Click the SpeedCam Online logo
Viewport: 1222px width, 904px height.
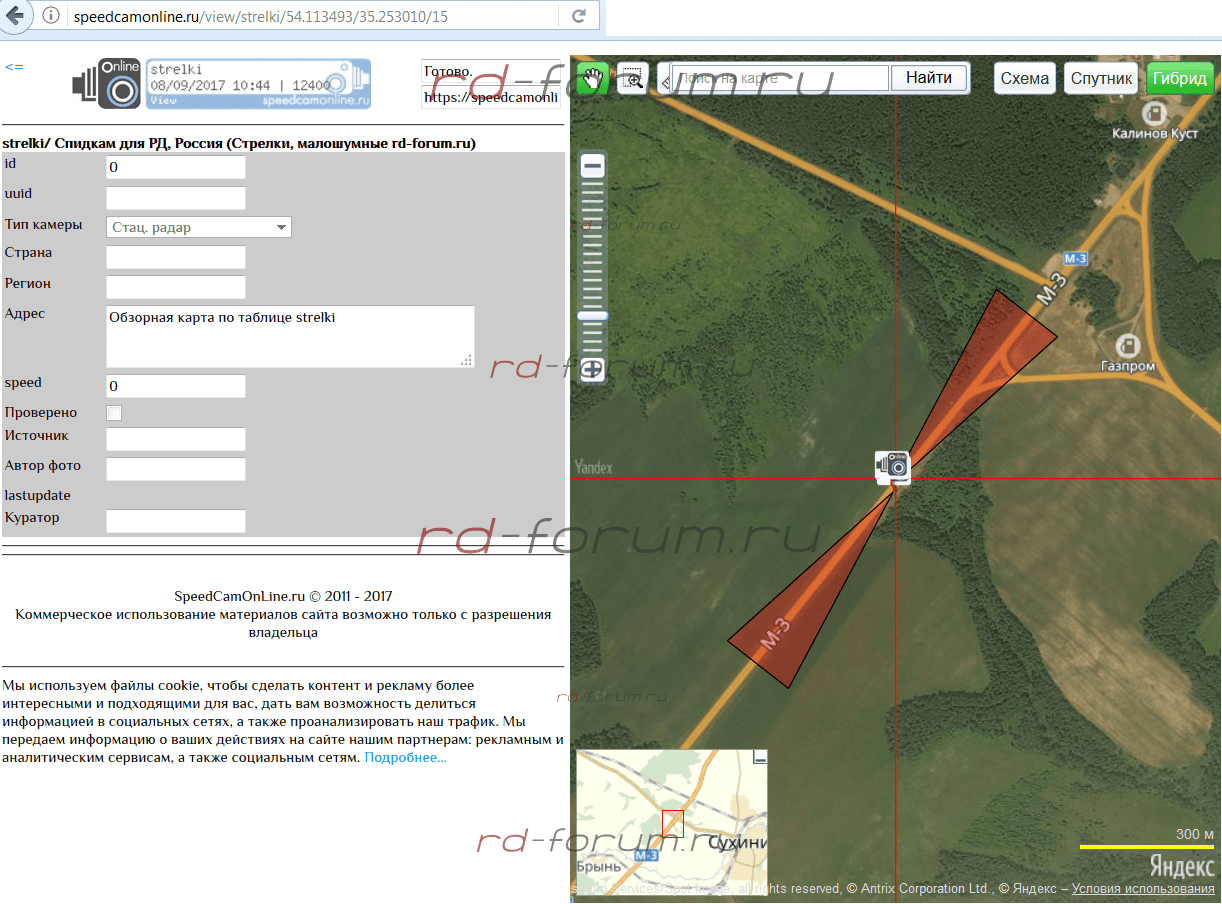tap(108, 85)
